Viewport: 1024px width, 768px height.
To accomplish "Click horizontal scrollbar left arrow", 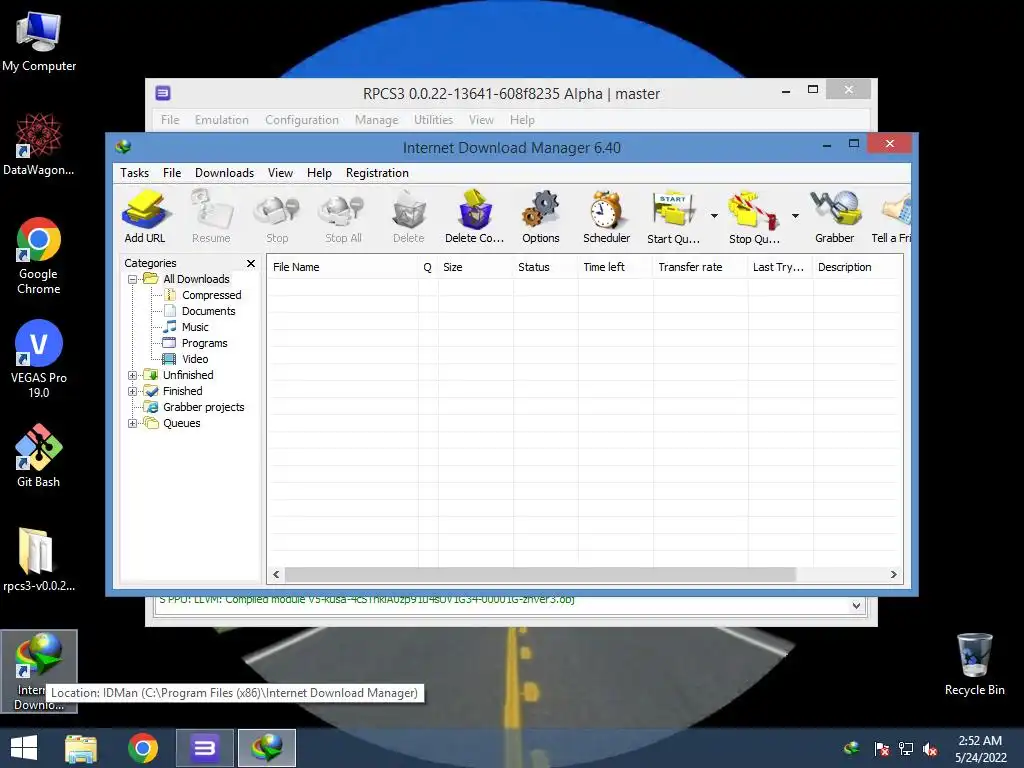I will pos(276,575).
